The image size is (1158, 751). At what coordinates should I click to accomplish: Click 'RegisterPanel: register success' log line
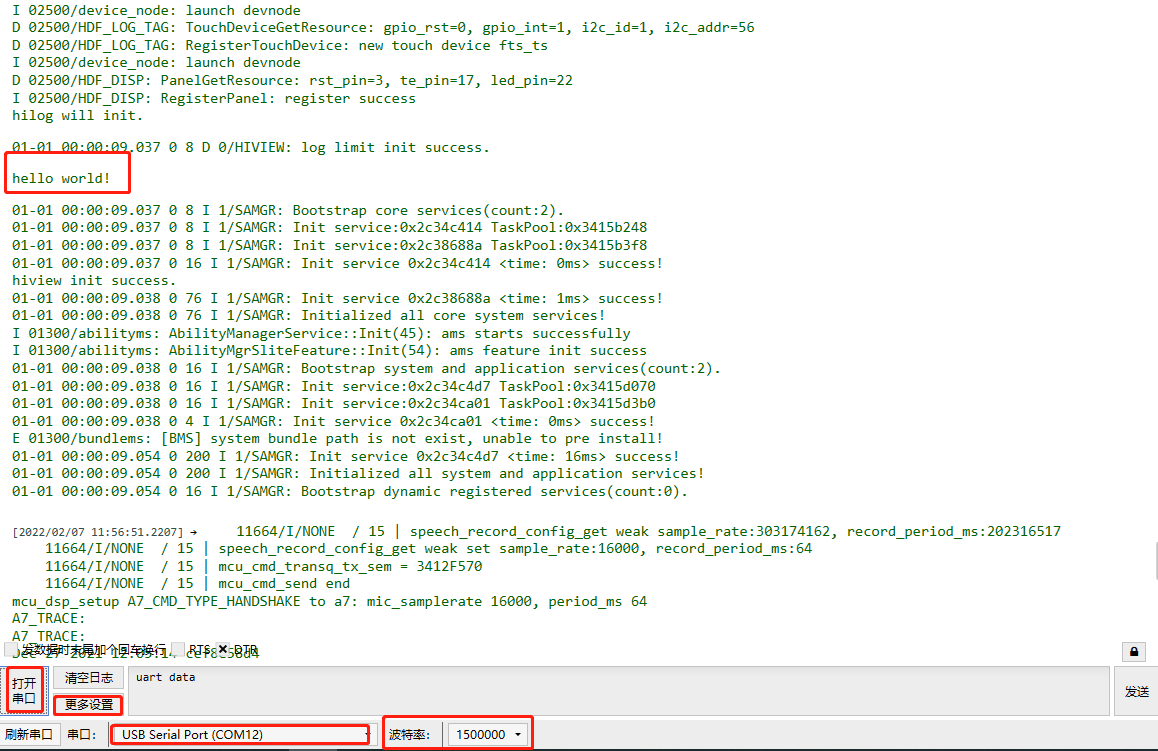[x=214, y=98]
